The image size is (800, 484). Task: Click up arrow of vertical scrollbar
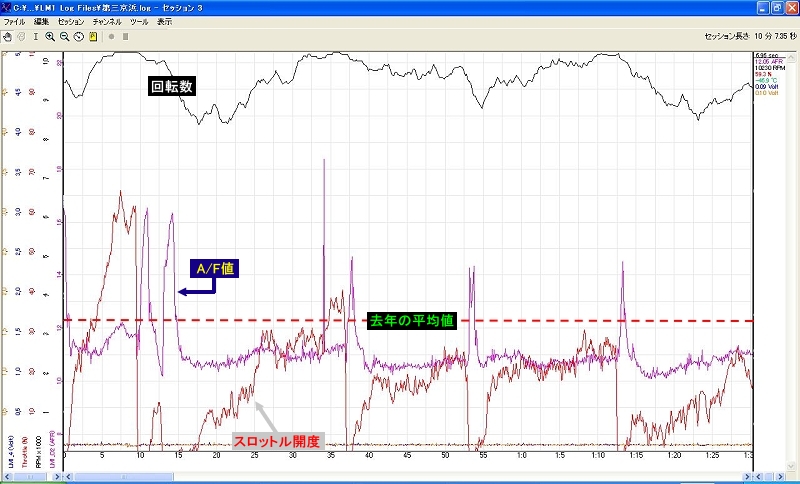tap(791, 57)
